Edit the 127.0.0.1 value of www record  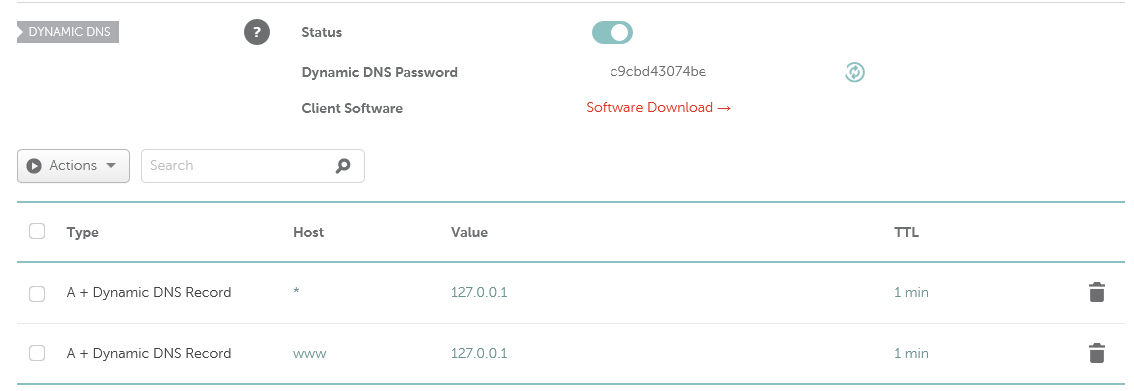pyautogui.click(x=479, y=353)
